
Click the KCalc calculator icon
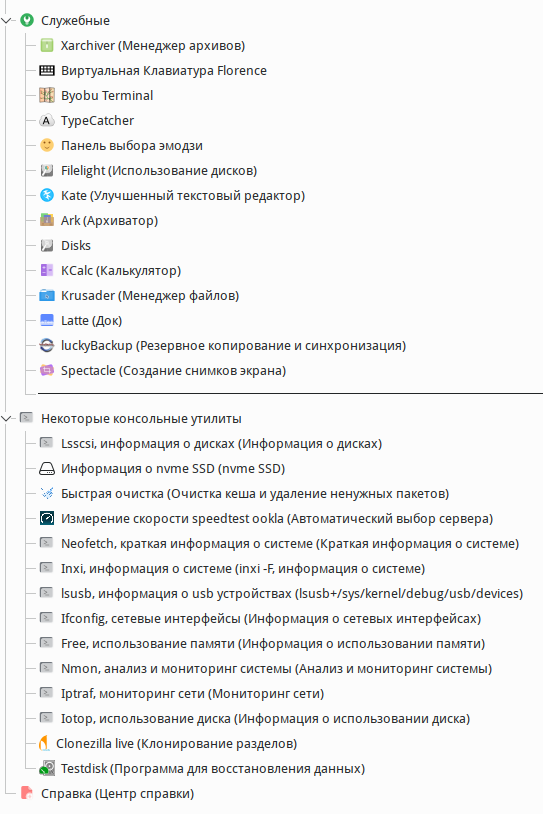pos(47,270)
